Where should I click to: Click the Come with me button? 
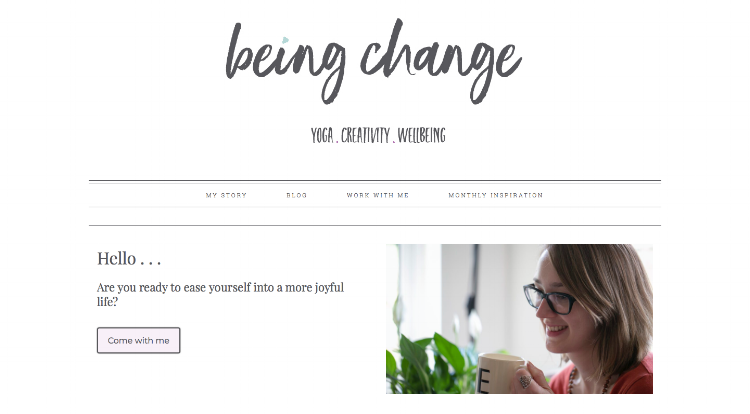[x=139, y=340]
